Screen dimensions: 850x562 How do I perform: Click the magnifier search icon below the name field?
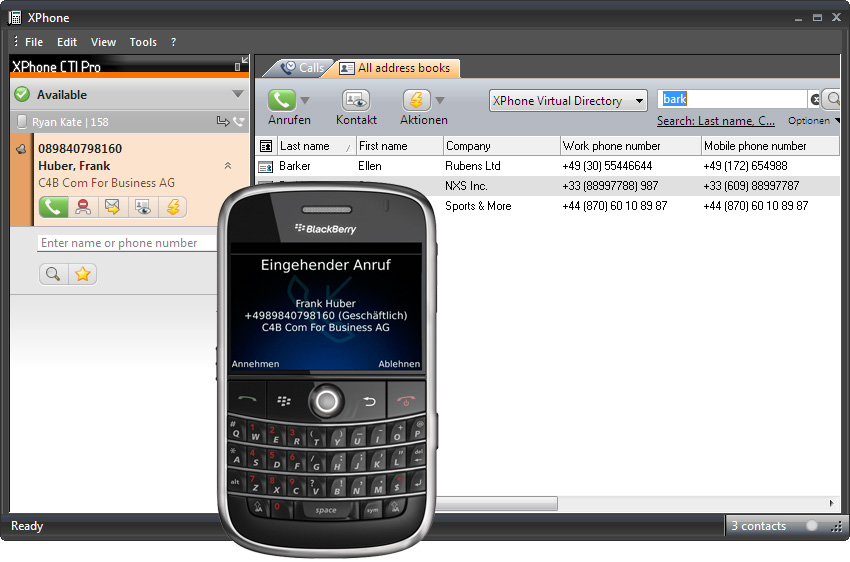(x=53, y=273)
